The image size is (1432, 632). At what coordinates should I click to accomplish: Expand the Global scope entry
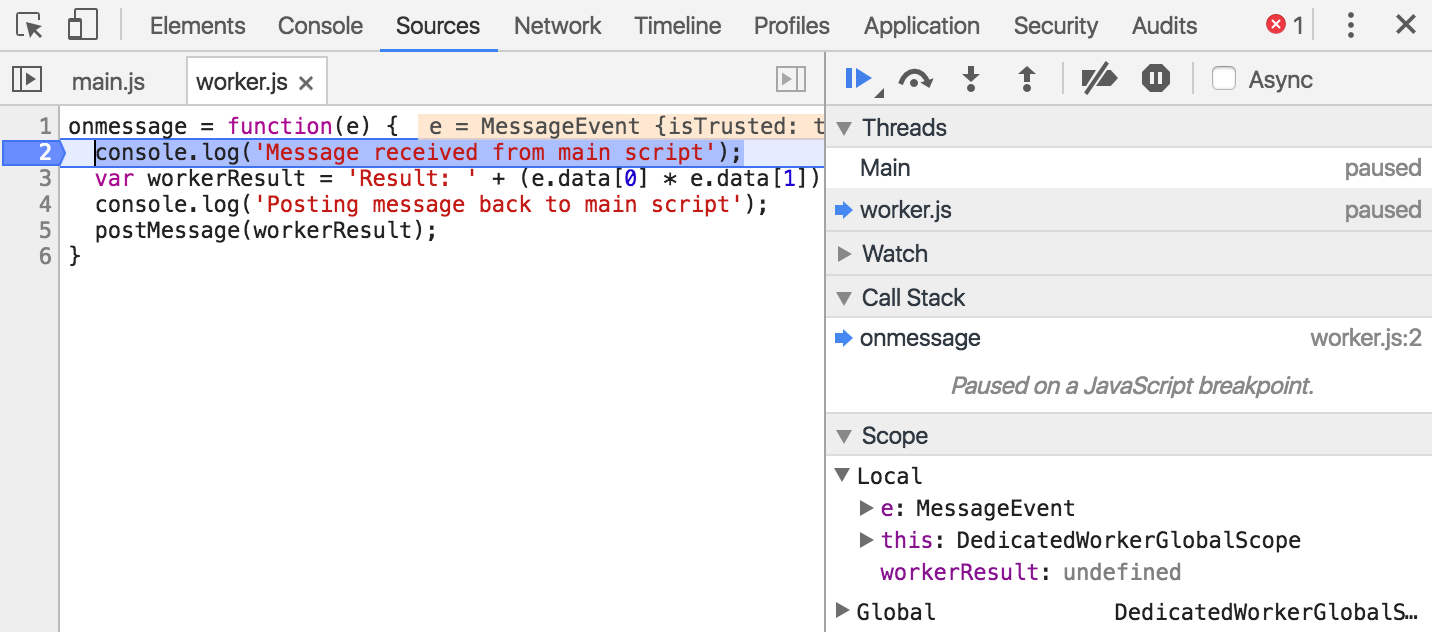coord(843,611)
